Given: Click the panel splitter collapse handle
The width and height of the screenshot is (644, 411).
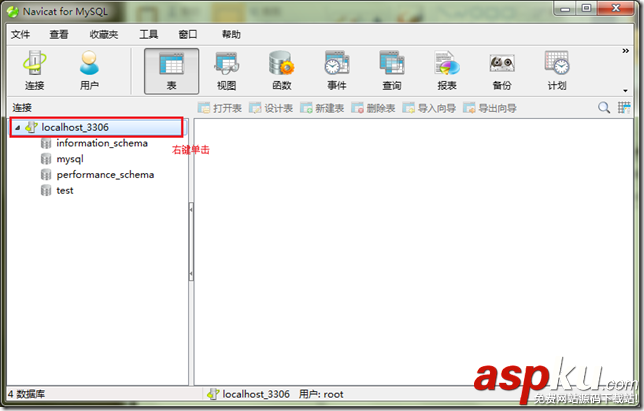Looking at the screenshot, I should (191, 241).
